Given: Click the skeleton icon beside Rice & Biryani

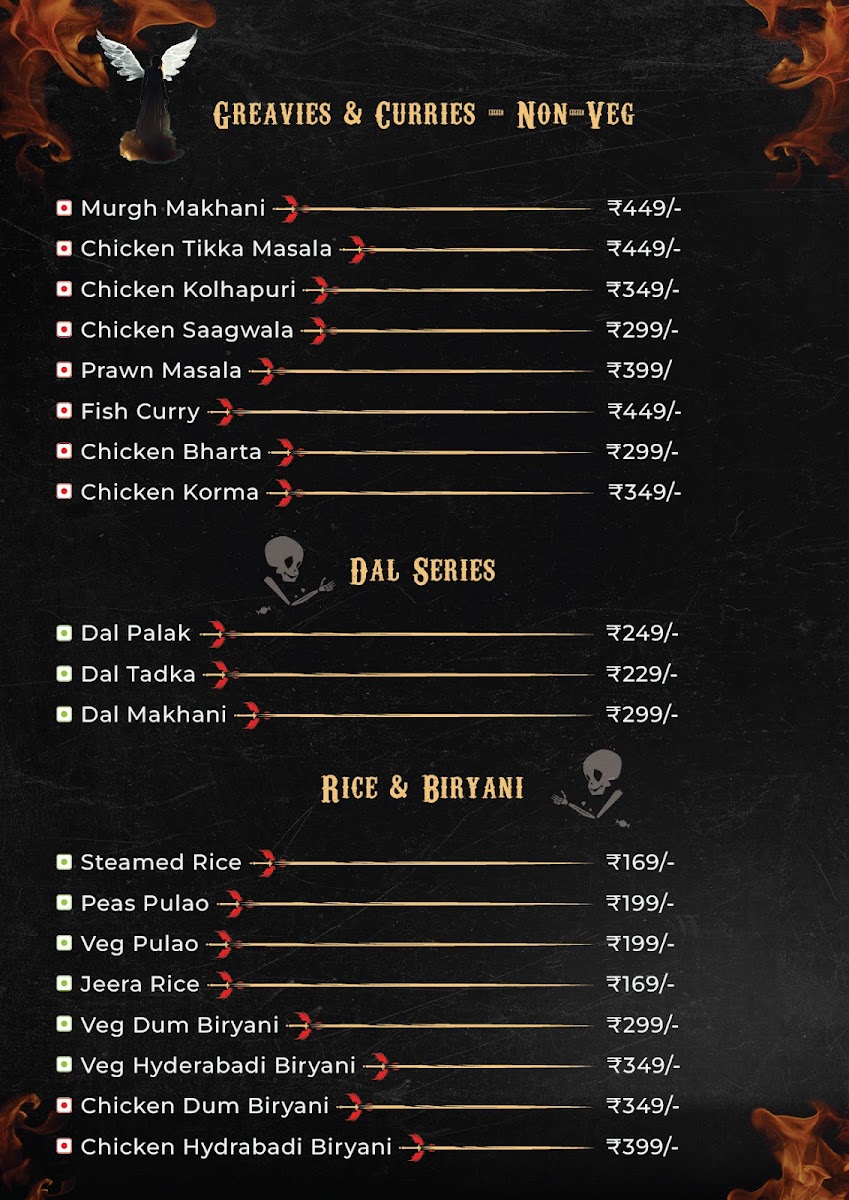Looking at the screenshot, I should coord(598,787).
